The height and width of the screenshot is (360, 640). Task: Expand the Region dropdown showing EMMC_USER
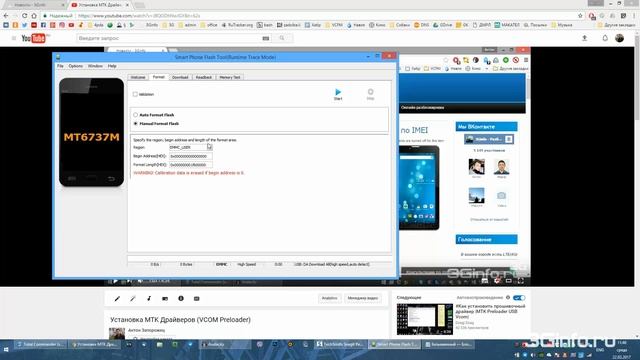coord(191,147)
